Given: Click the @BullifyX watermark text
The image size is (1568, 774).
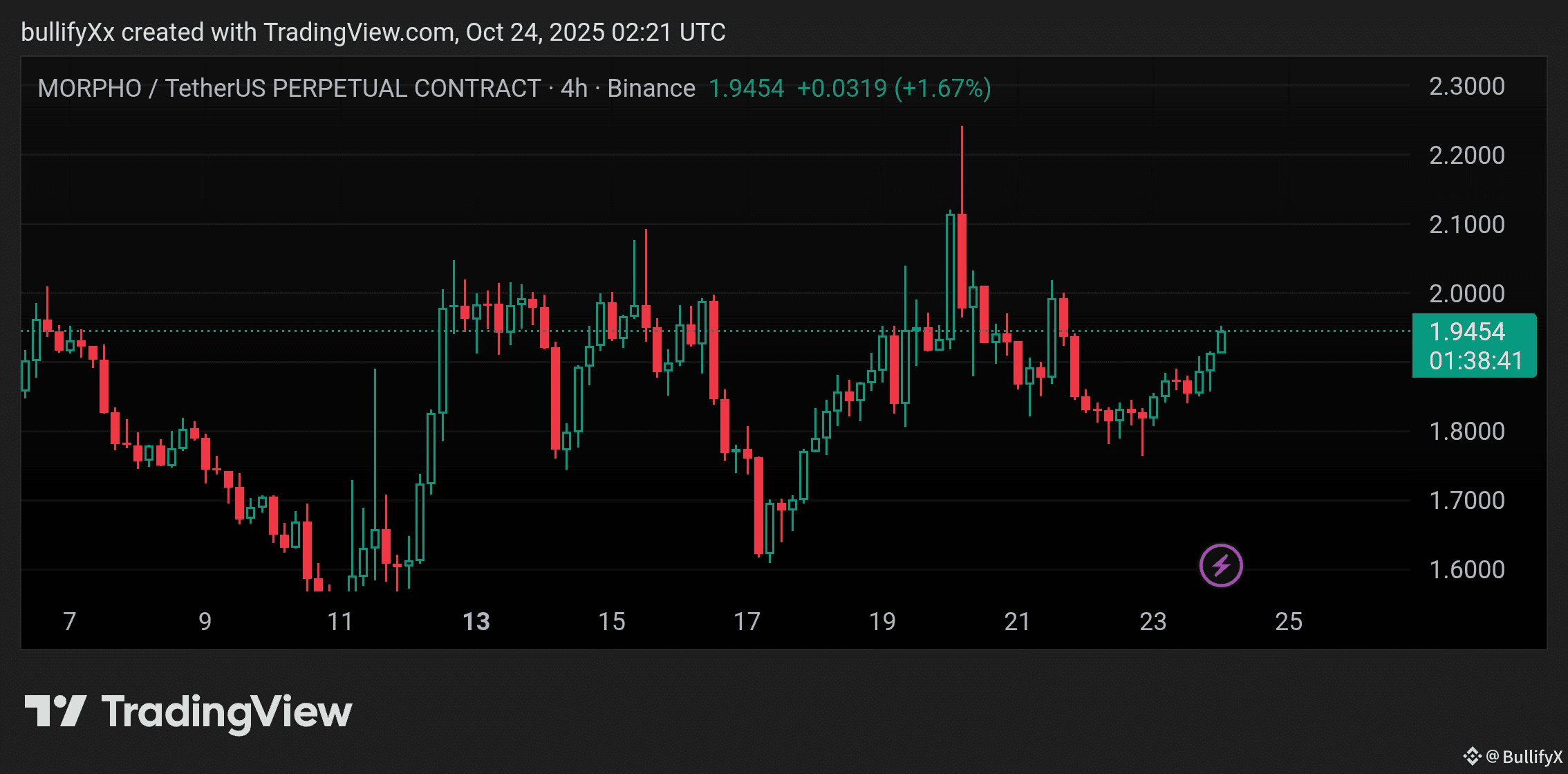Looking at the screenshot, I should [x=1524, y=757].
